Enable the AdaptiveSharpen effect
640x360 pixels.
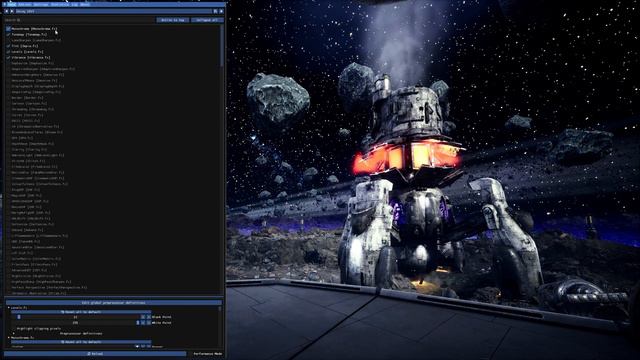(8, 69)
